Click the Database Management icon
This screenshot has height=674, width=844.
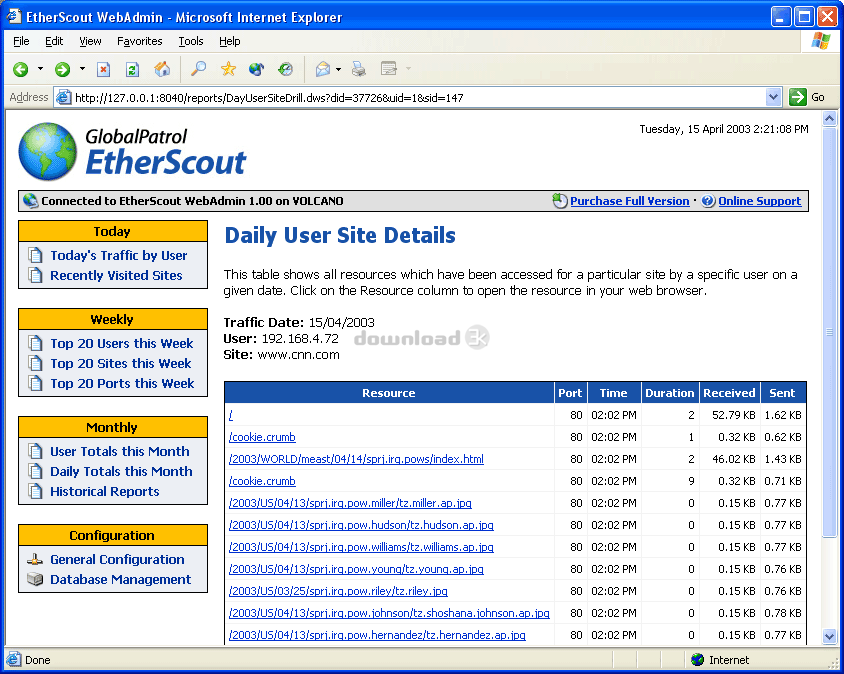click(35, 579)
